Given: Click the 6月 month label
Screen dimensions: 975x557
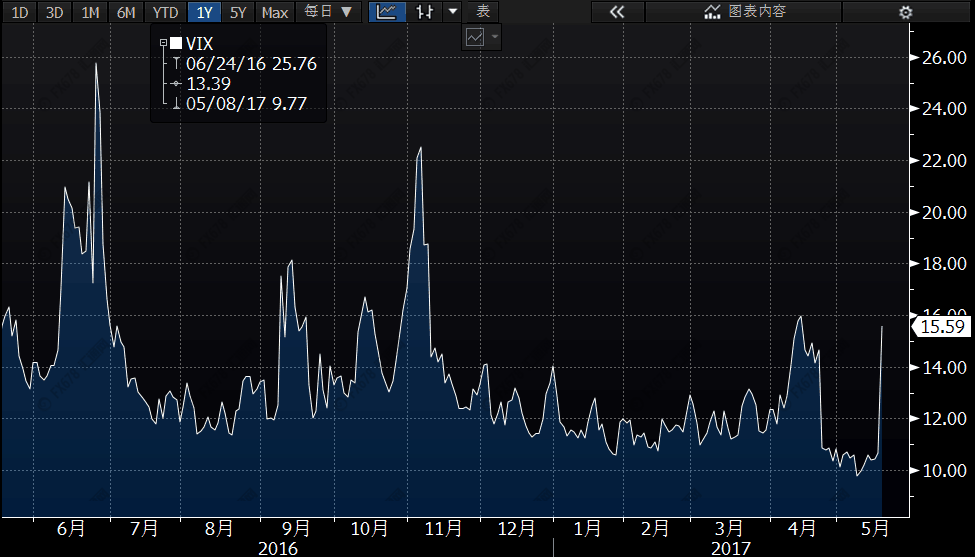Looking at the screenshot, I should (71, 528).
